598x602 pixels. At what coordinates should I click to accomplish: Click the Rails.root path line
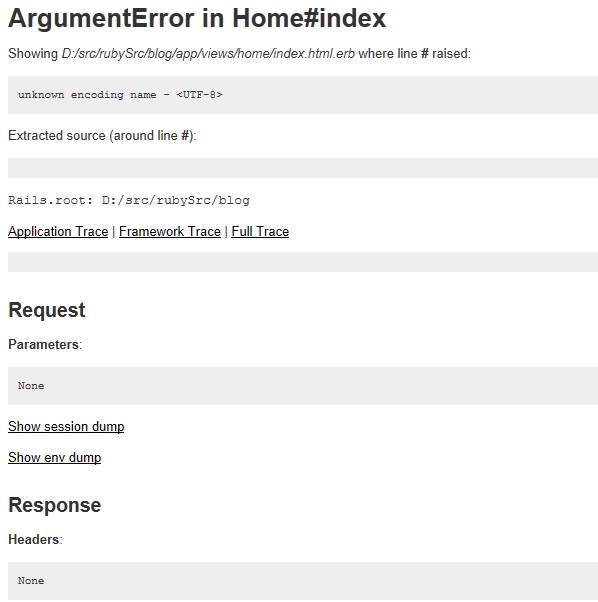tap(129, 200)
